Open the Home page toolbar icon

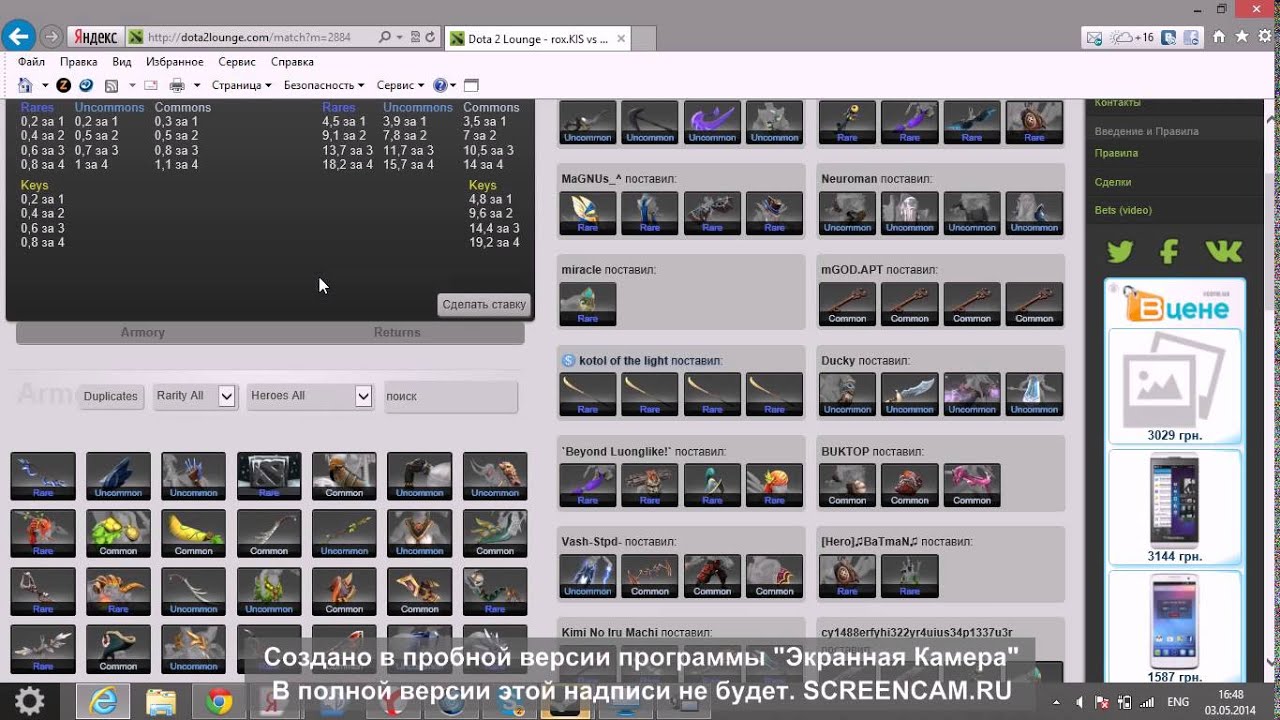(25, 85)
